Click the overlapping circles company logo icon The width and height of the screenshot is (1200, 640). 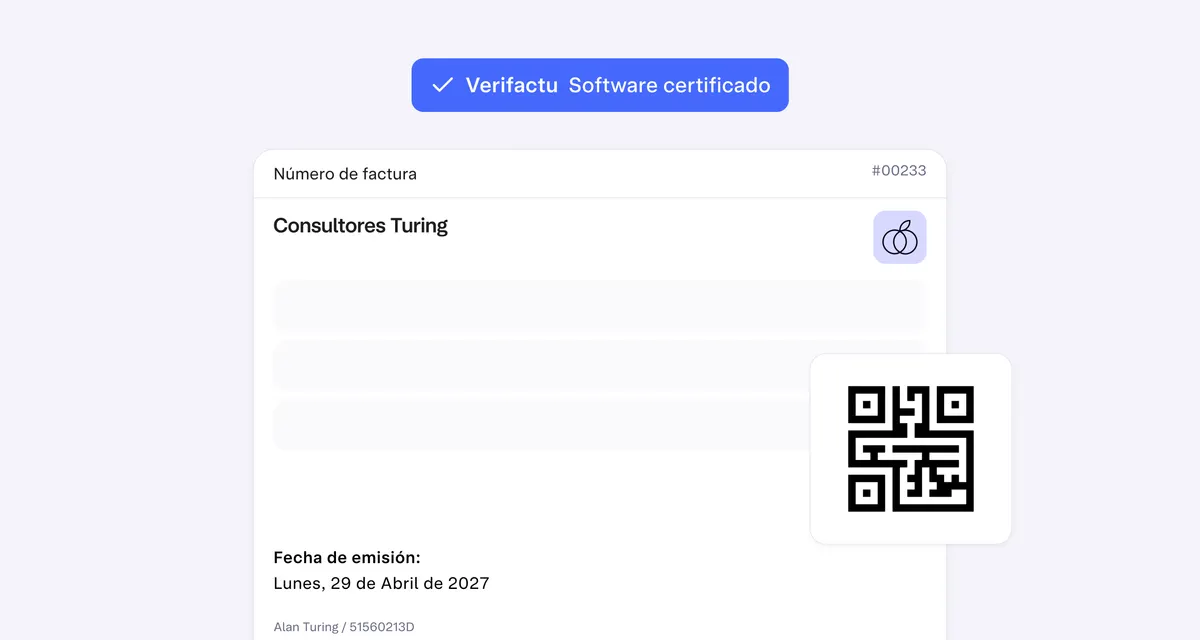coord(900,238)
